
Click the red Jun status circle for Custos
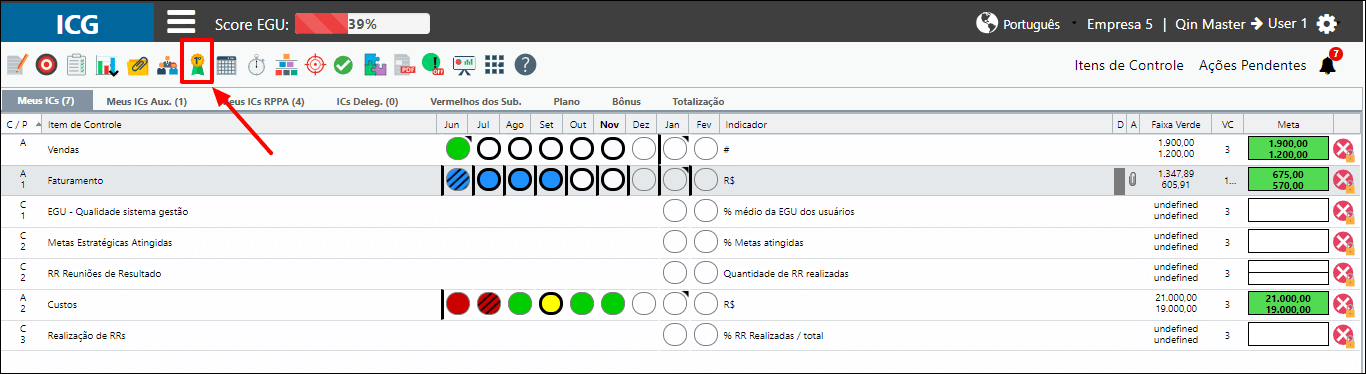458,303
